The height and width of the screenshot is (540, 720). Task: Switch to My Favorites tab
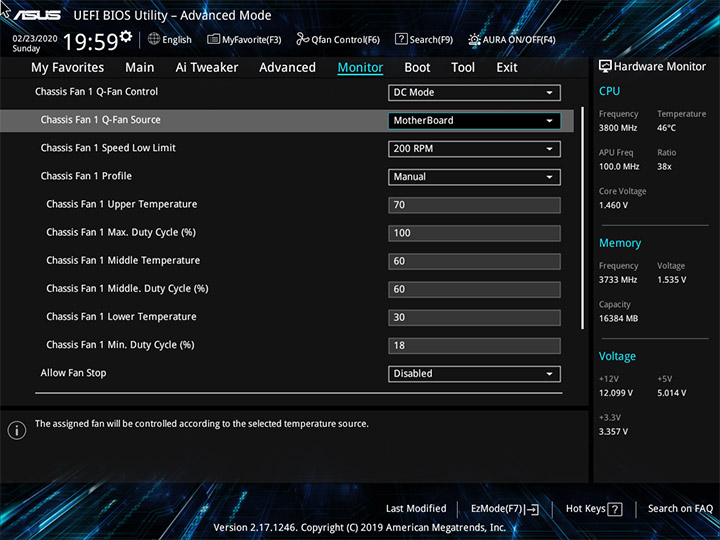pos(68,68)
